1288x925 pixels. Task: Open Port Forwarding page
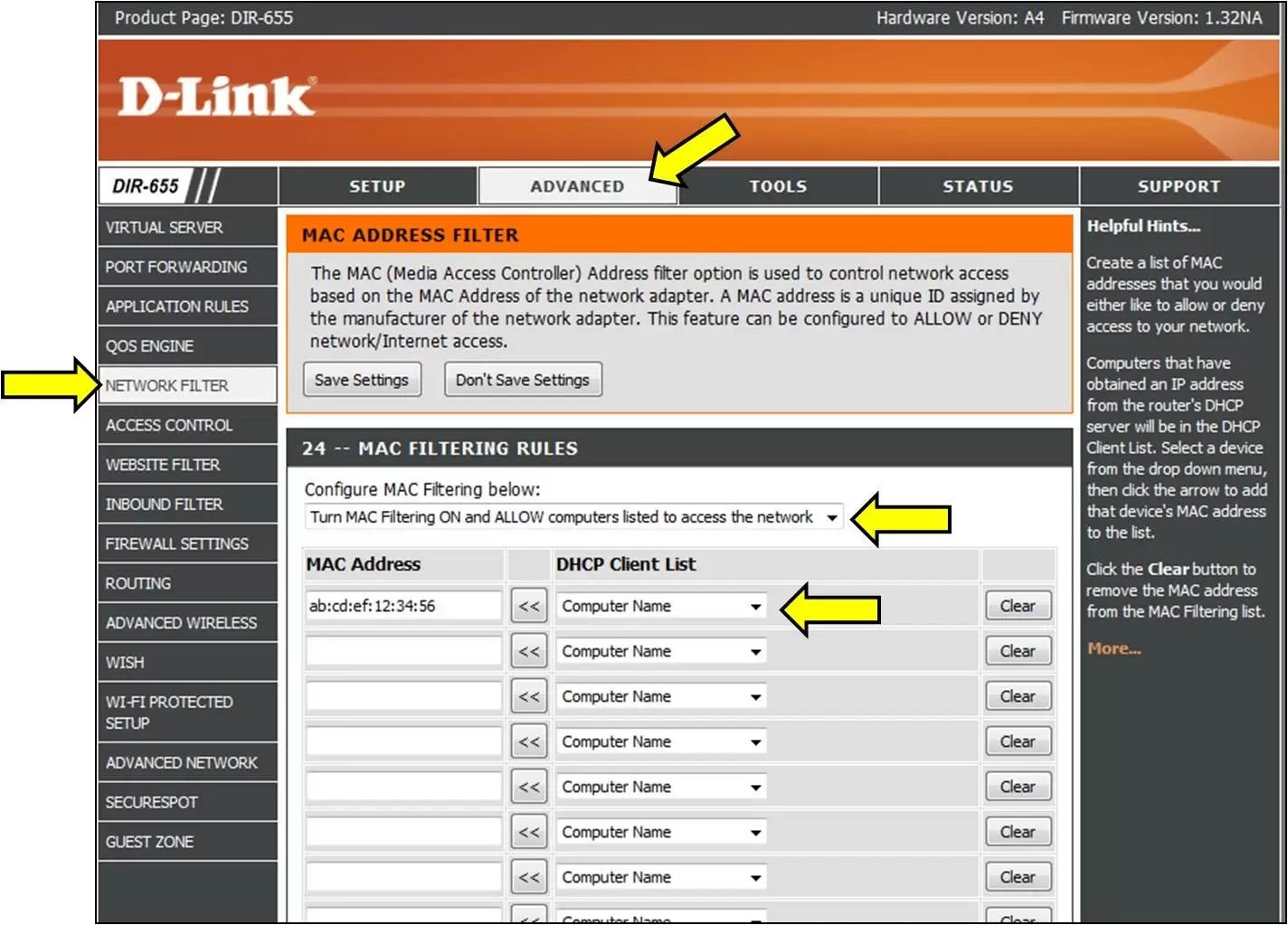187,267
